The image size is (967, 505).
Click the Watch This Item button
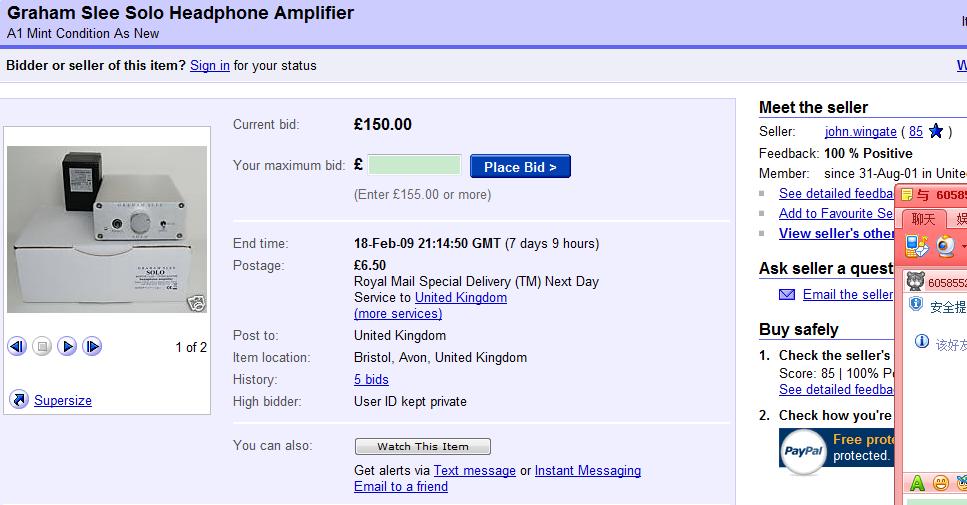pyautogui.click(x=423, y=446)
